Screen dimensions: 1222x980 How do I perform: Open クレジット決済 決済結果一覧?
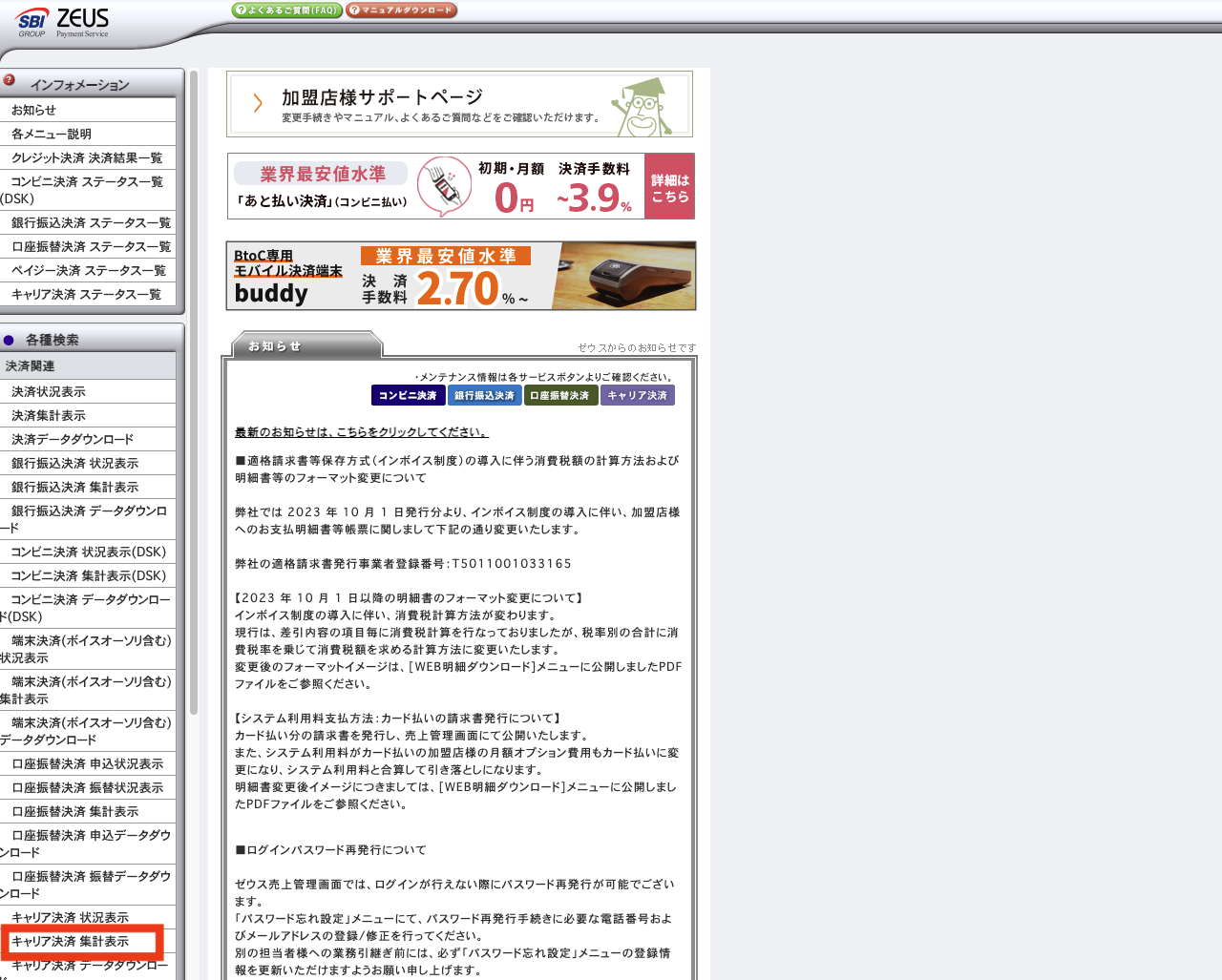tap(88, 157)
